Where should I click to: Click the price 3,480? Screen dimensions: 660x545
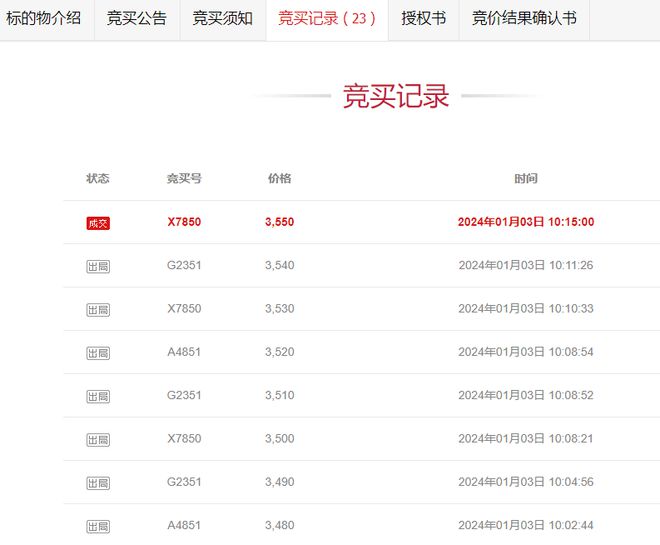(279, 525)
